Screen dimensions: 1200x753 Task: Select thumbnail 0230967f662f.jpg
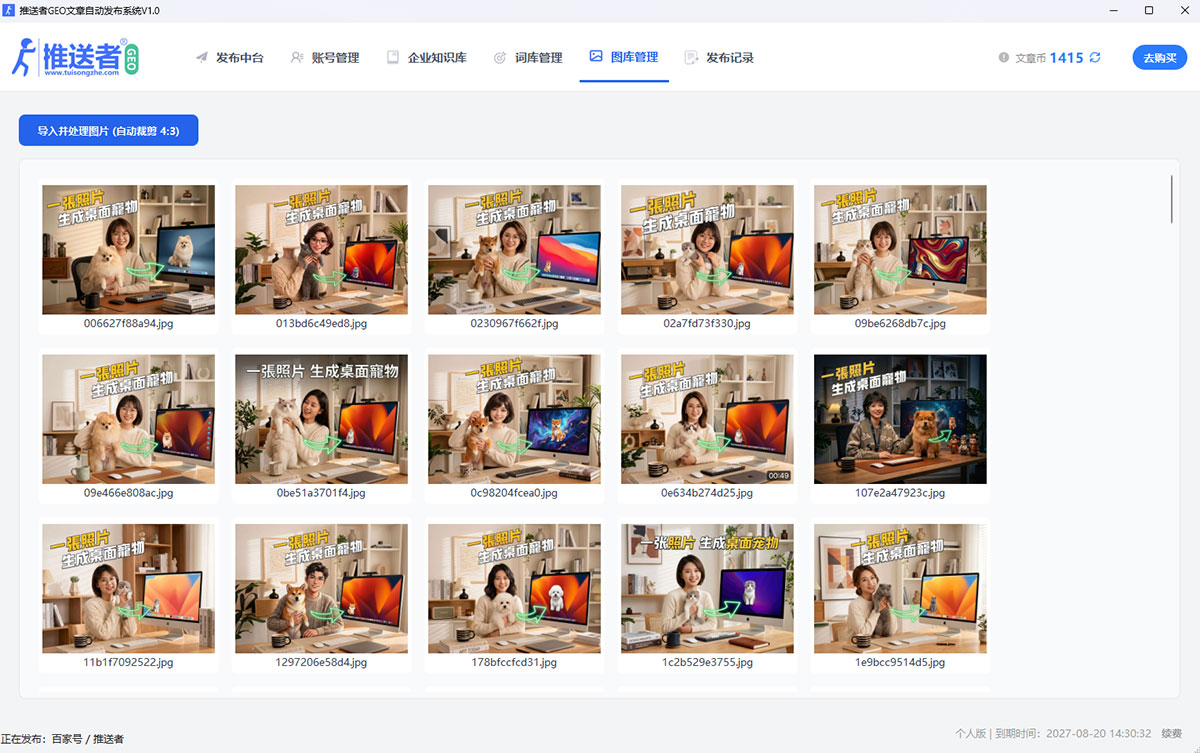pos(514,250)
